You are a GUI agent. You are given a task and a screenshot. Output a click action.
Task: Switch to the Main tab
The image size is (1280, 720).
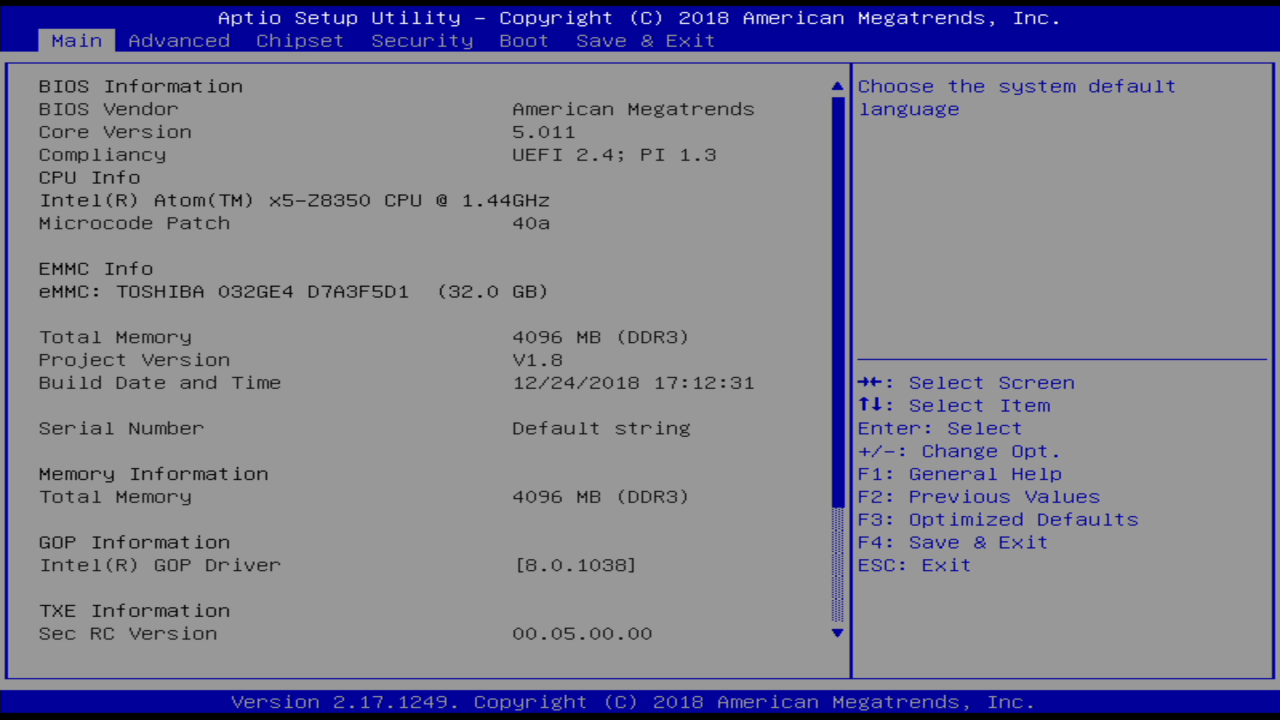click(x=77, y=41)
